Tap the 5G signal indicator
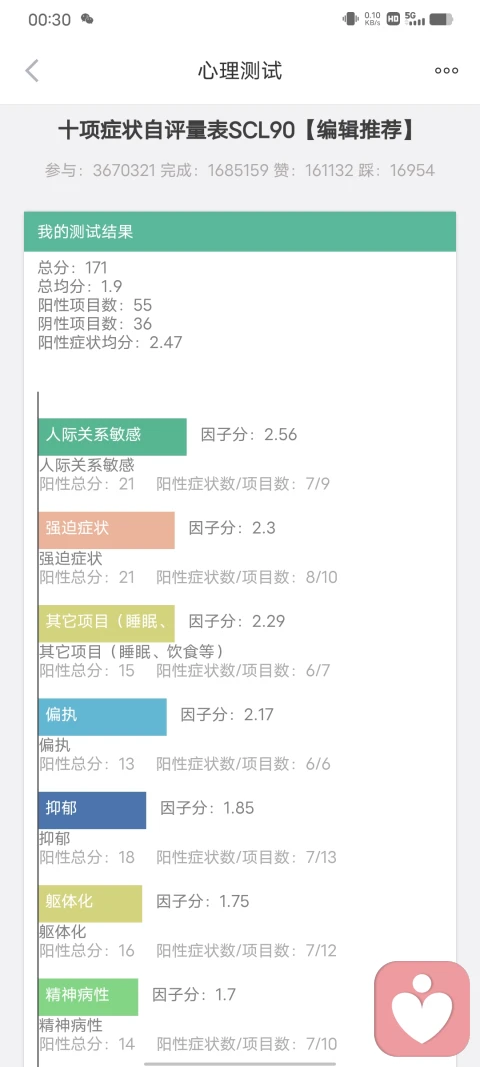The height and width of the screenshot is (1067, 480). tap(414, 19)
